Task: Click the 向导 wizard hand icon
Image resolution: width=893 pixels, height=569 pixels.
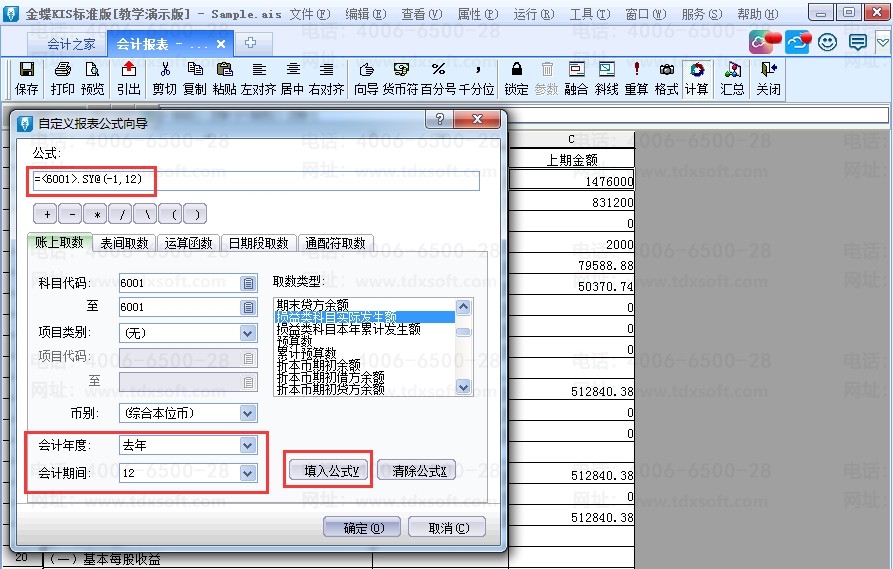Action: (366, 70)
